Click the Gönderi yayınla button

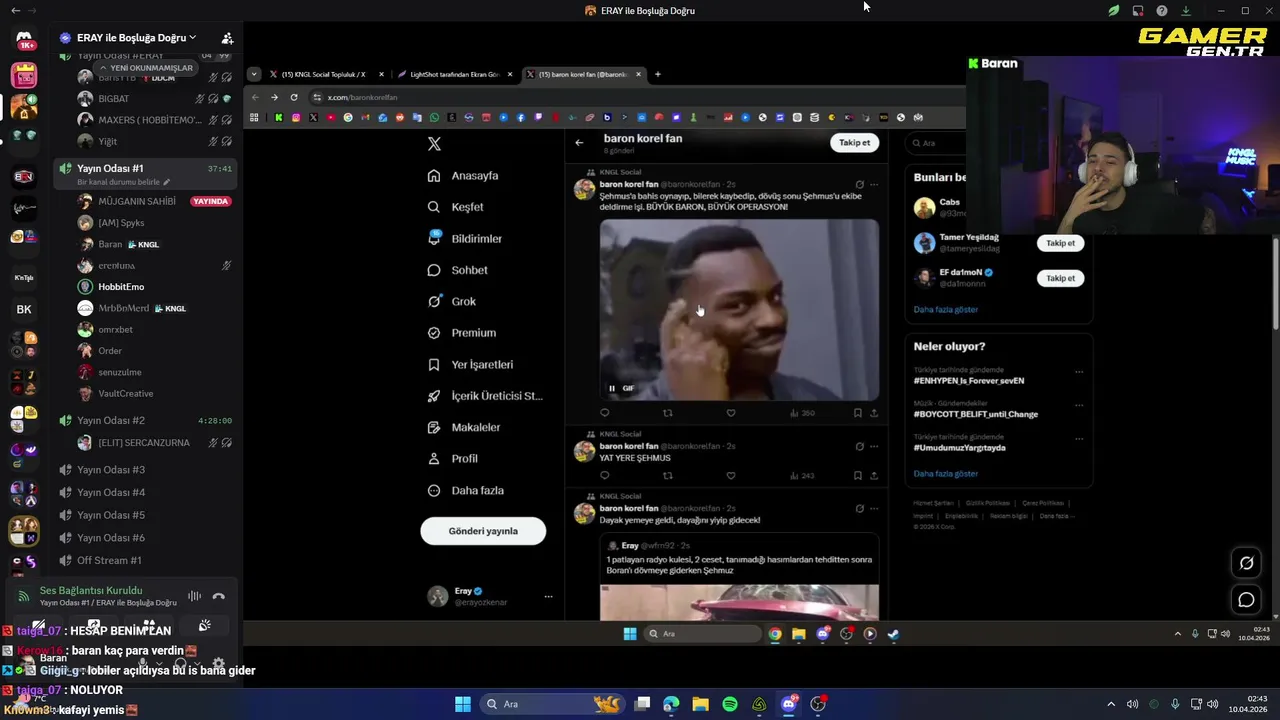(x=483, y=531)
